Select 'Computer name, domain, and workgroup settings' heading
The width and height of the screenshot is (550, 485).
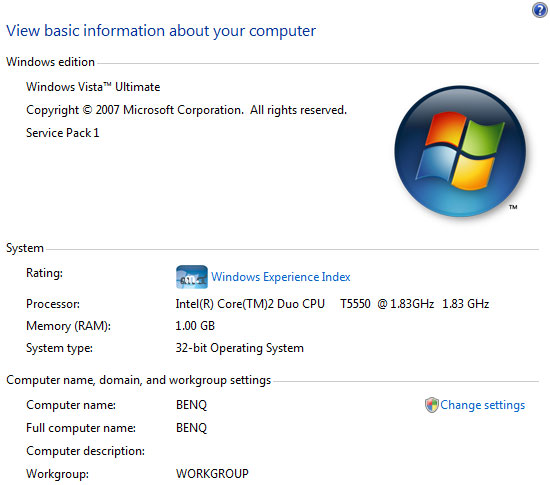[139, 380]
